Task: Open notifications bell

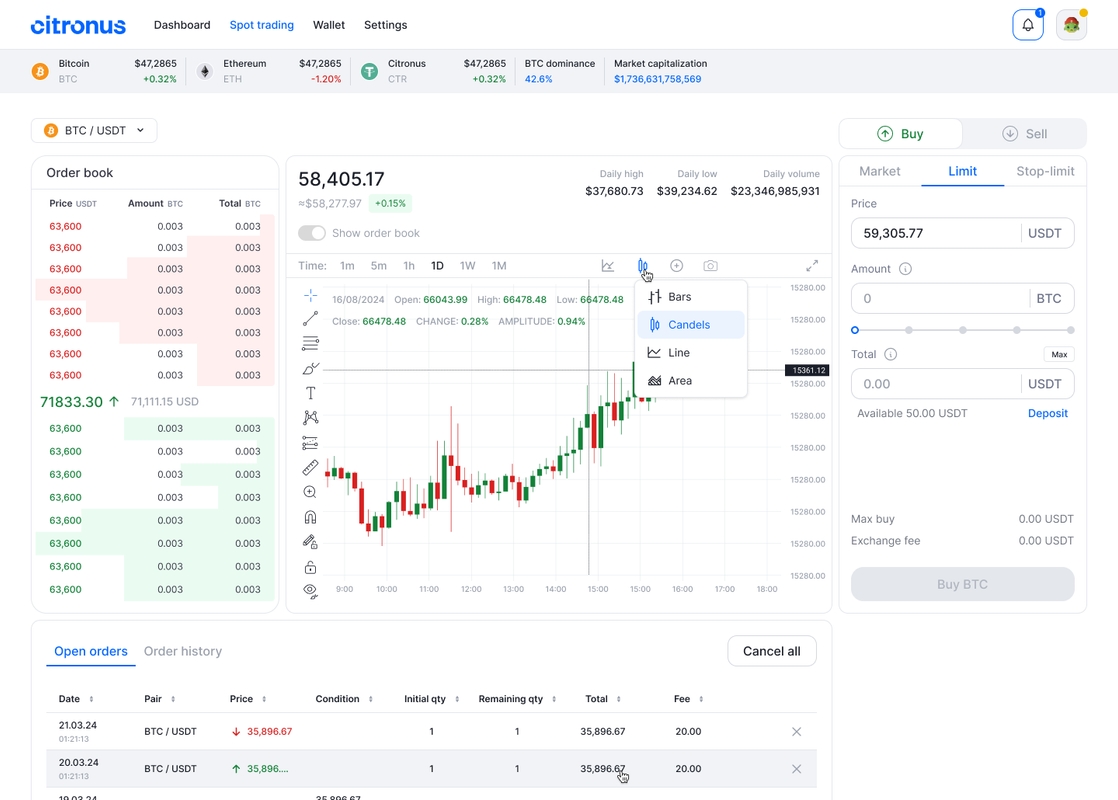Action: tap(1028, 25)
